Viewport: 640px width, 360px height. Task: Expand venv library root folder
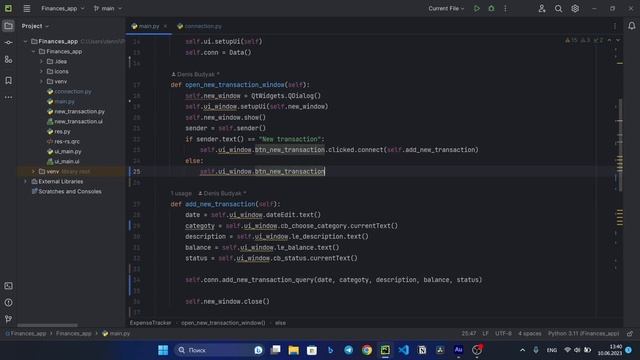[33, 171]
